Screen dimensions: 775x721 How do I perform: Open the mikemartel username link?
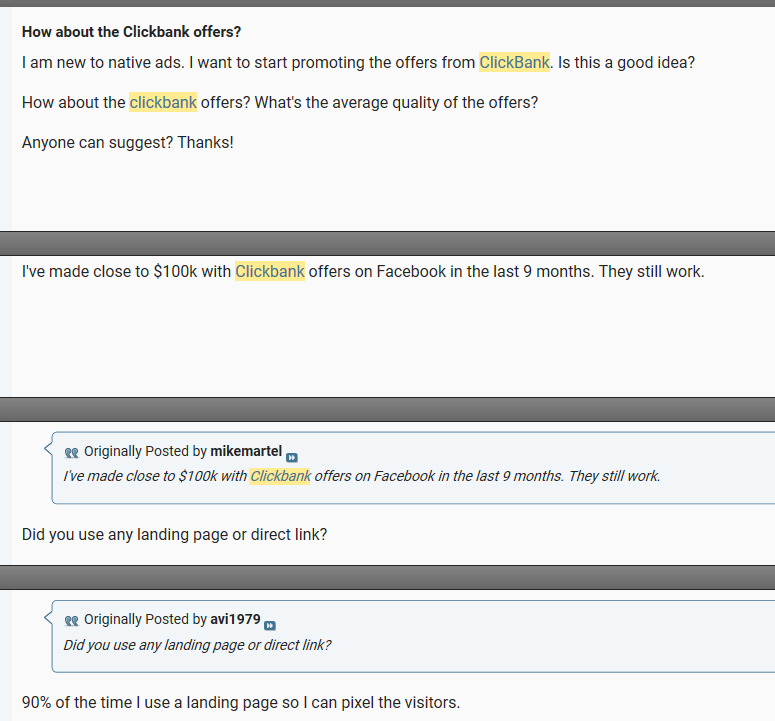pos(247,451)
